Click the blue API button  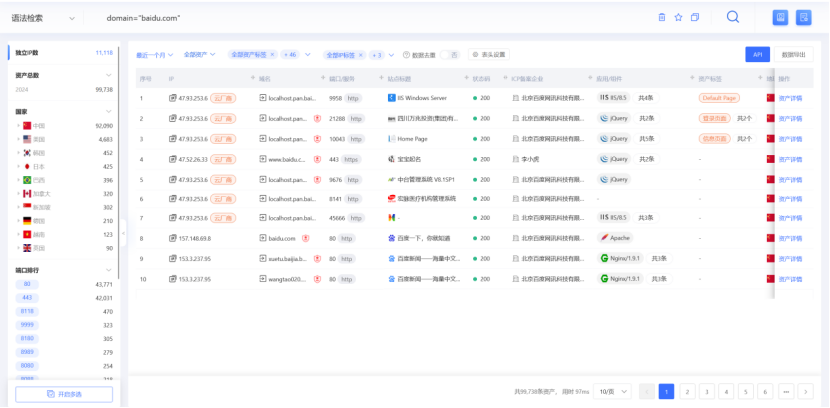pyautogui.click(x=757, y=55)
